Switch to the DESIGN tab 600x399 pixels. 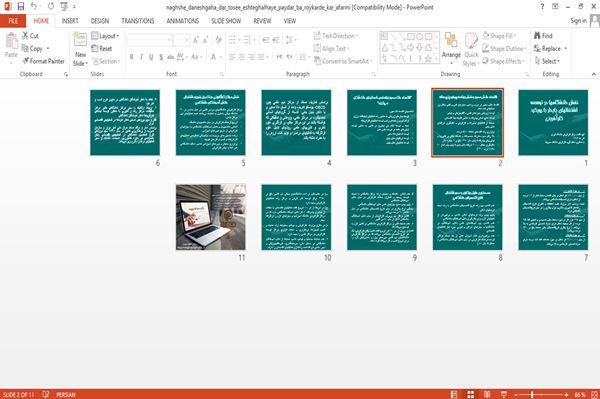pyautogui.click(x=100, y=21)
